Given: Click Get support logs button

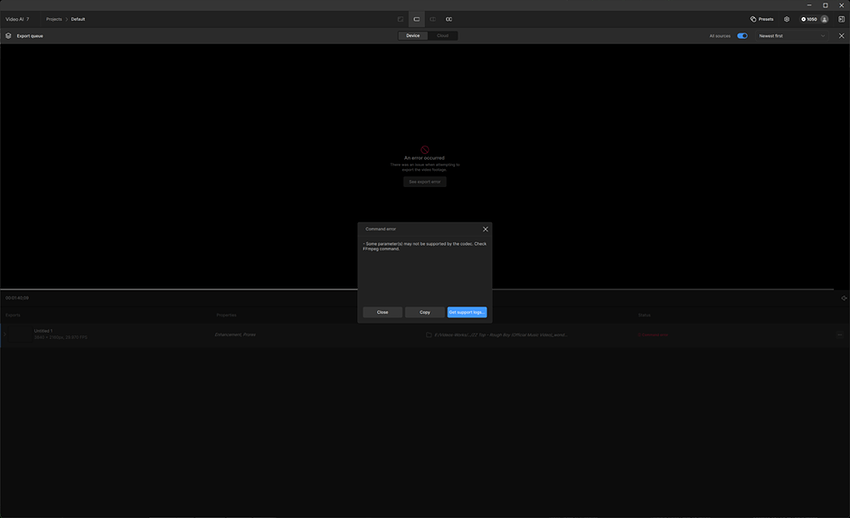Looking at the screenshot, I should (467, 312).
